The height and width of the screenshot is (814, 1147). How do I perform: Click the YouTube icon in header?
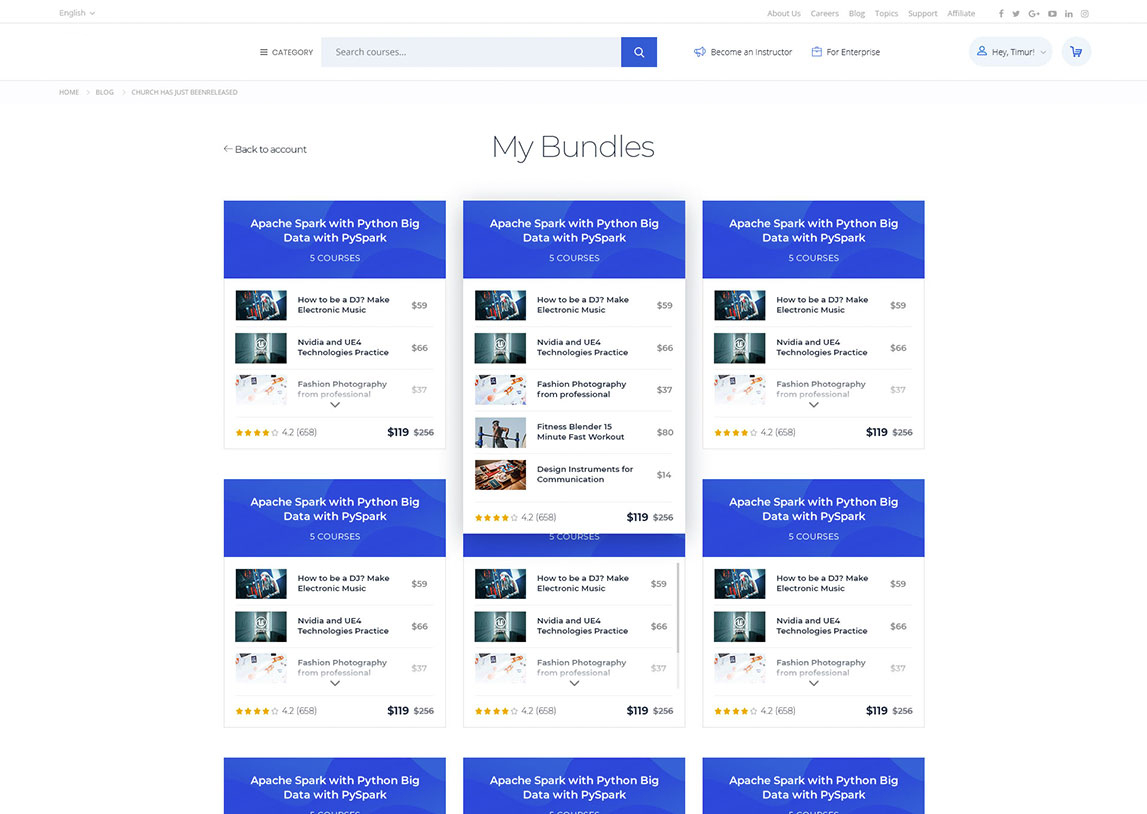[1052, 14]
